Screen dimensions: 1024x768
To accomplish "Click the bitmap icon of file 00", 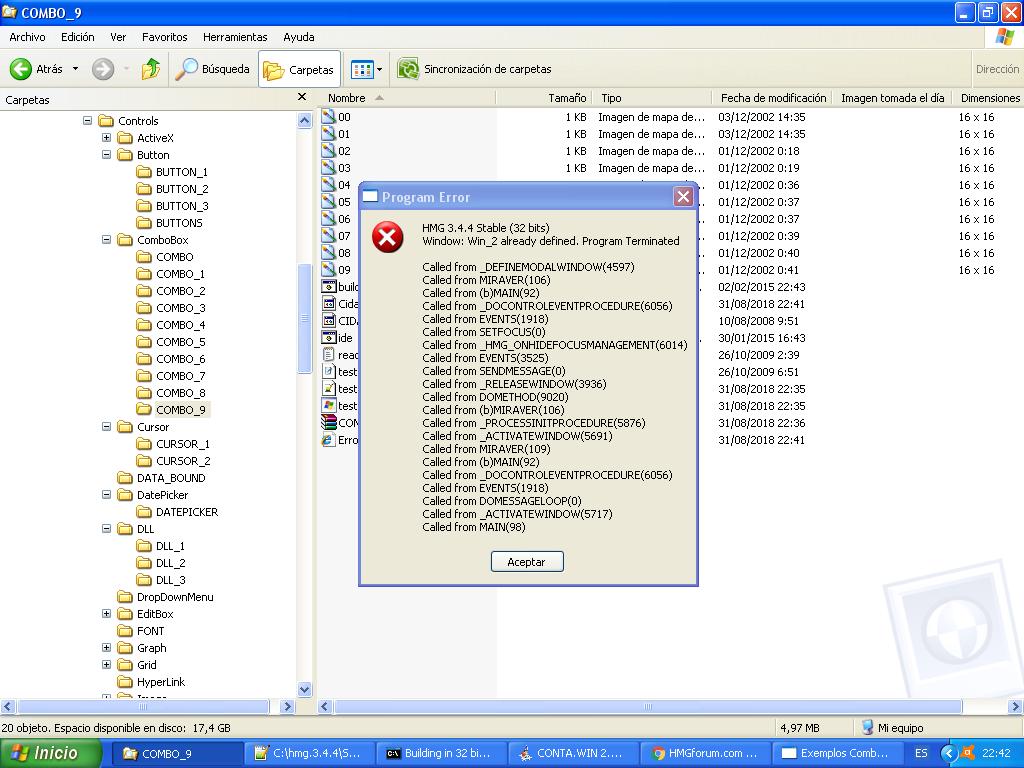I will click(x=328, y=117).
